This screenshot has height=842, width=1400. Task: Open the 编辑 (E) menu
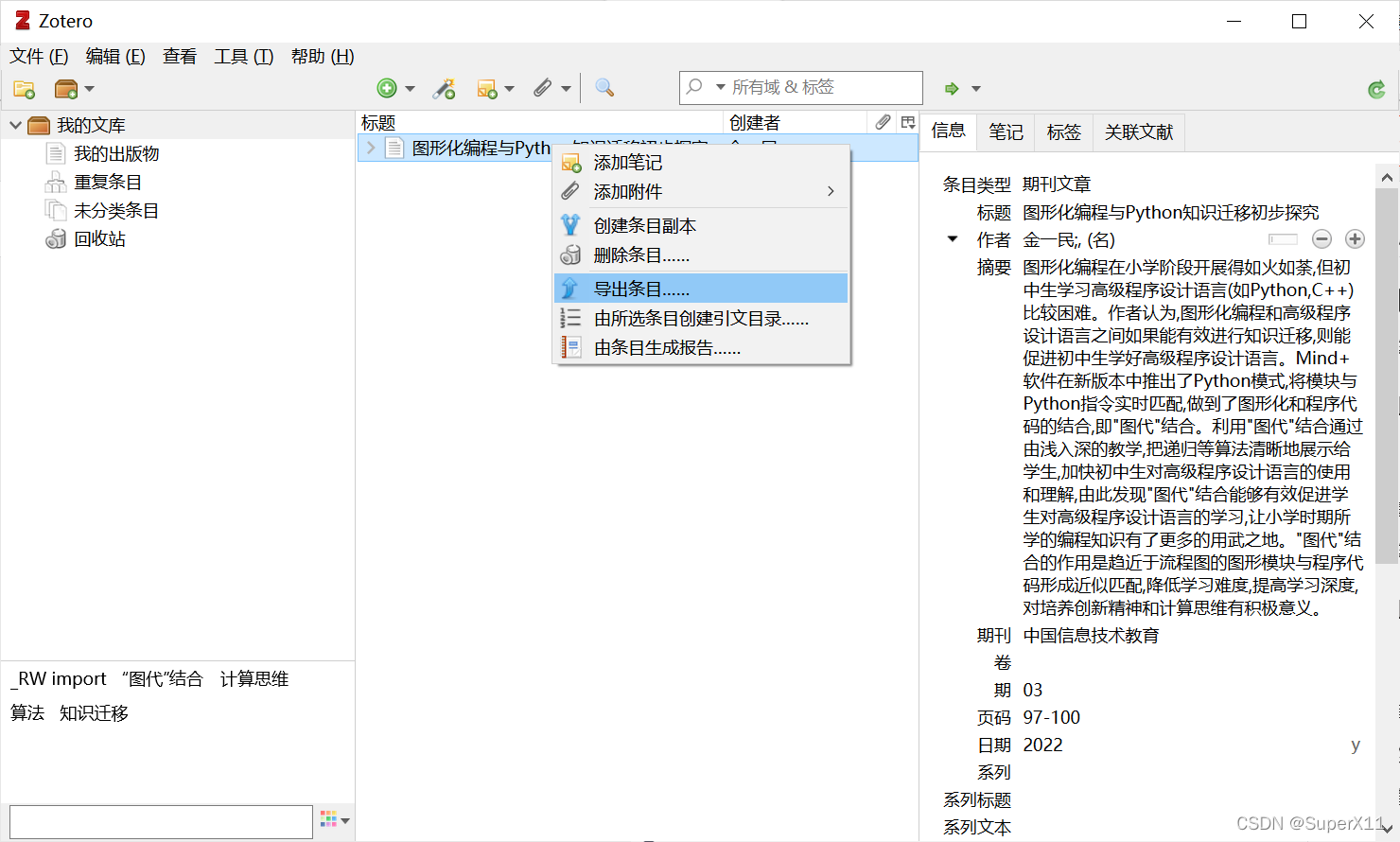coord(115,57)
